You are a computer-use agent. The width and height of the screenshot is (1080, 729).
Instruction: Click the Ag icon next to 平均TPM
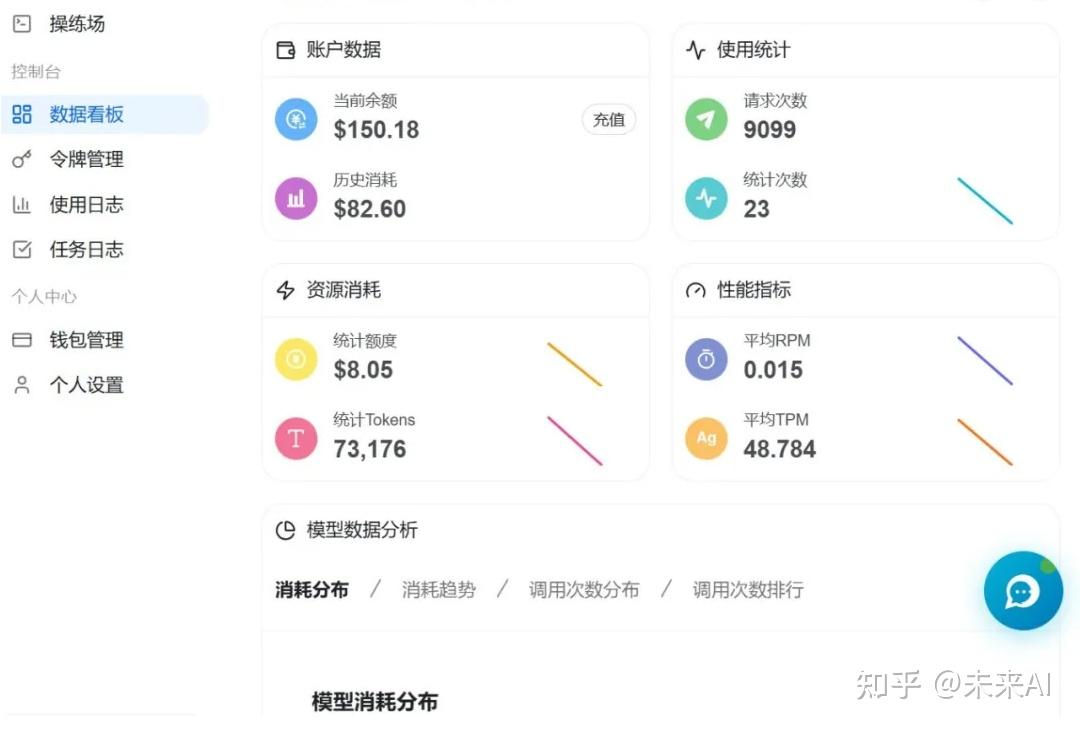(x=706, y=438)
